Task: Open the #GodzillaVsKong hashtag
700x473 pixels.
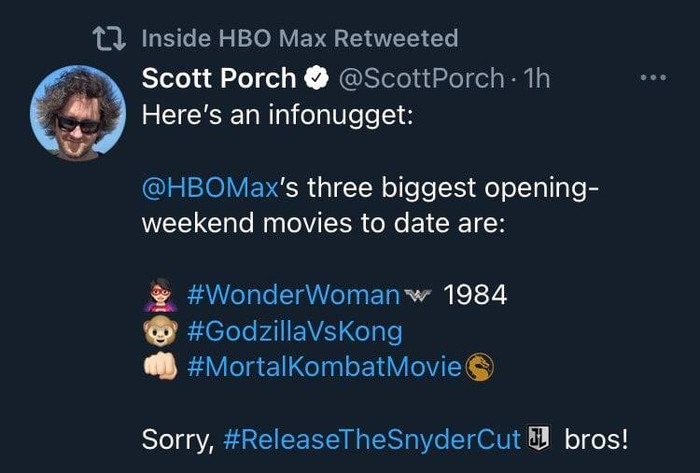Action: [295, 332]
